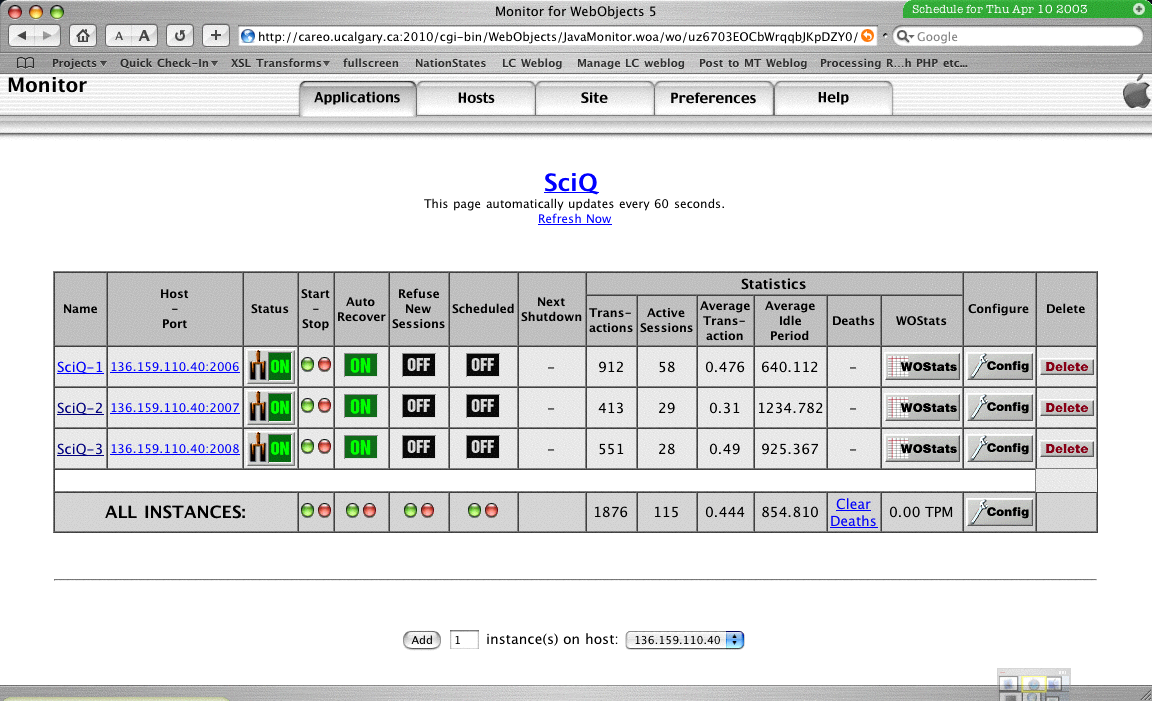Toggle Refuse New Sessions for SciQ-2
Screen dimensions: 1152x701
click(418, 407)
